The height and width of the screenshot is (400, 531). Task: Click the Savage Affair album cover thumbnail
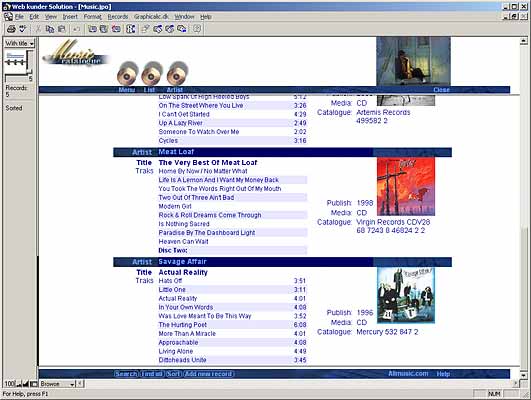pos(406,295)
